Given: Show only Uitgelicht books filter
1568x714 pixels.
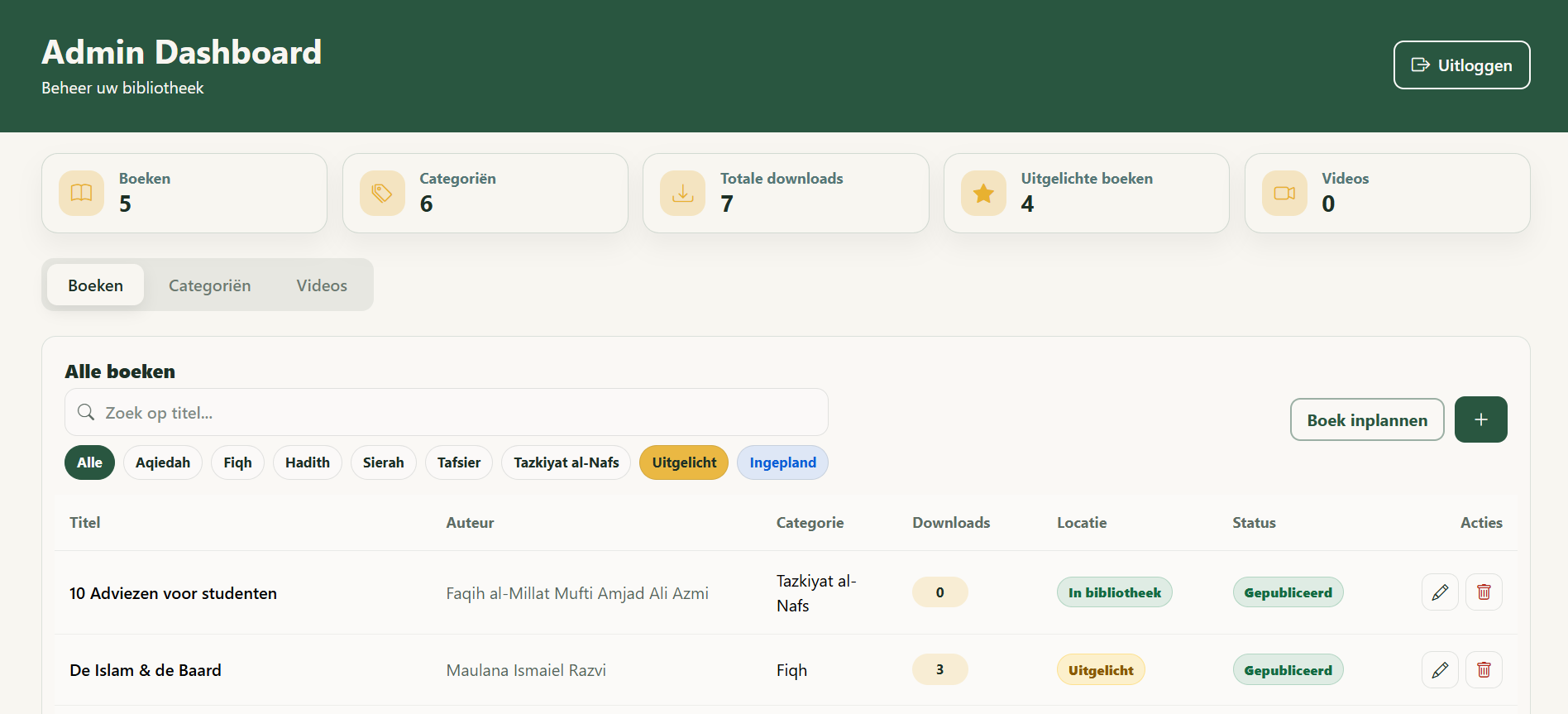Looking at the screenshot, I should click(x=684, y=462).
